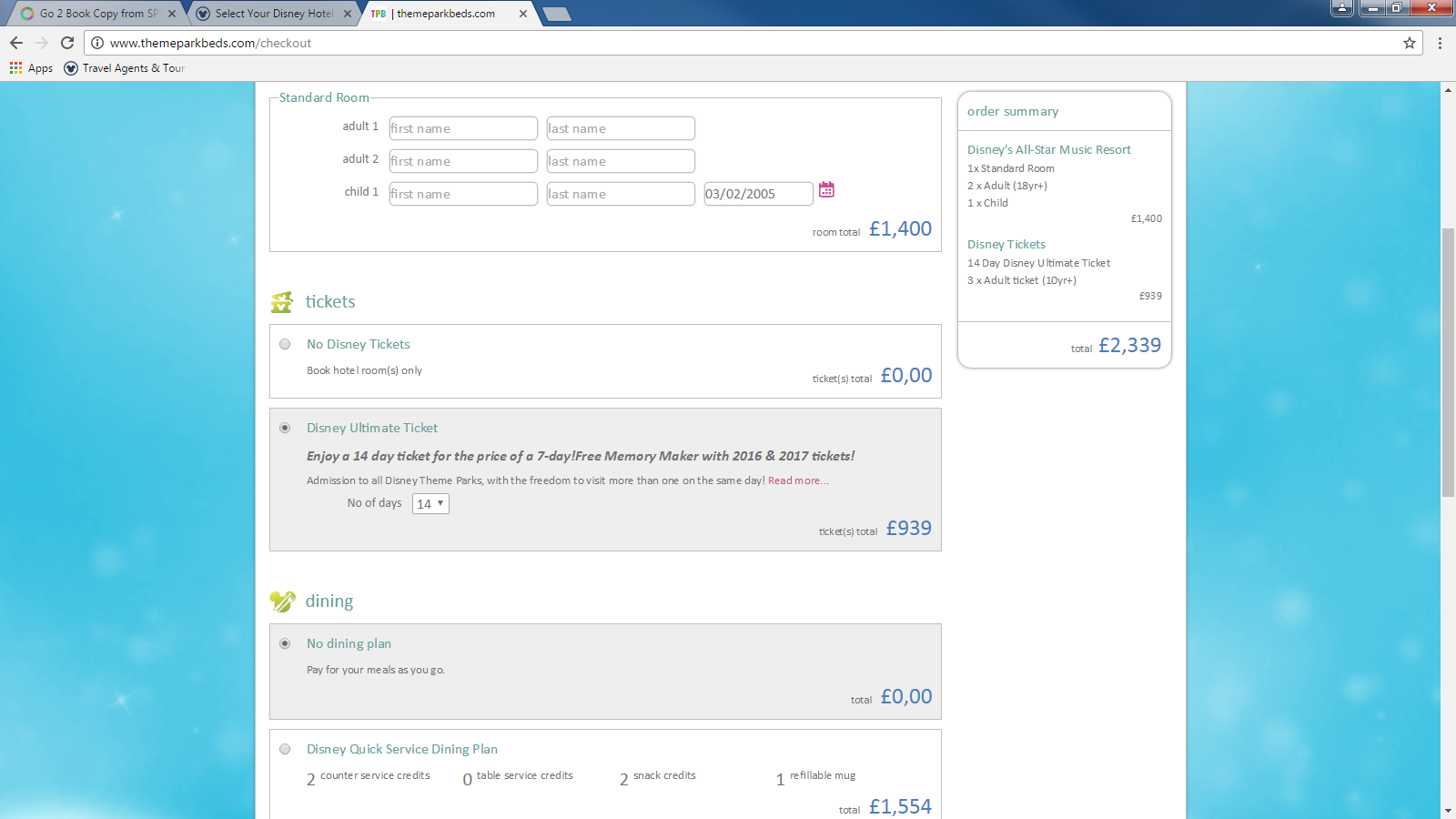Viewport: 1456px width, 819px height.
Task: Open Travel Agents & Tour bookmark
Action: click(x=125, y=68)
